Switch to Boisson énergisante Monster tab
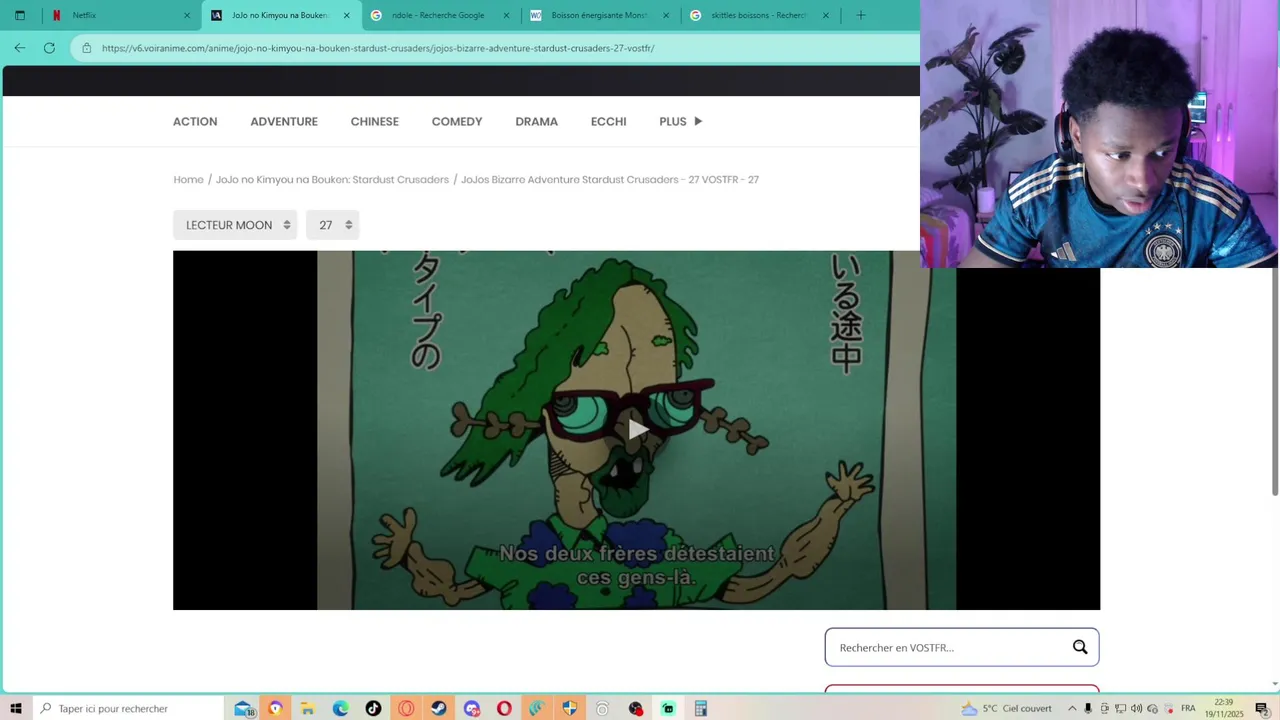Viewport: 1280px width, 720px height. click(x=600, y=15)
